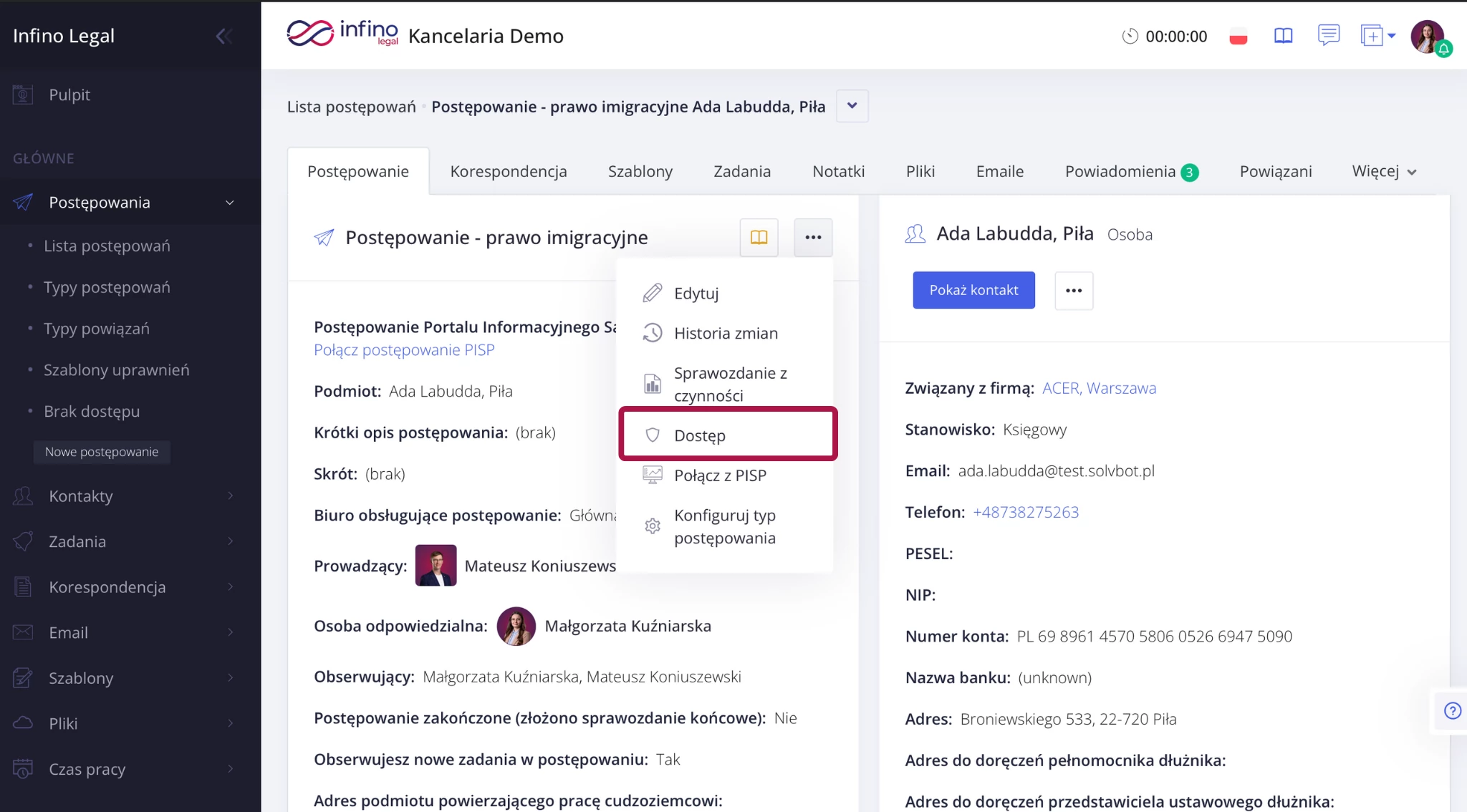Click the Połącz postępowanie PISP link

pos(404,349)
